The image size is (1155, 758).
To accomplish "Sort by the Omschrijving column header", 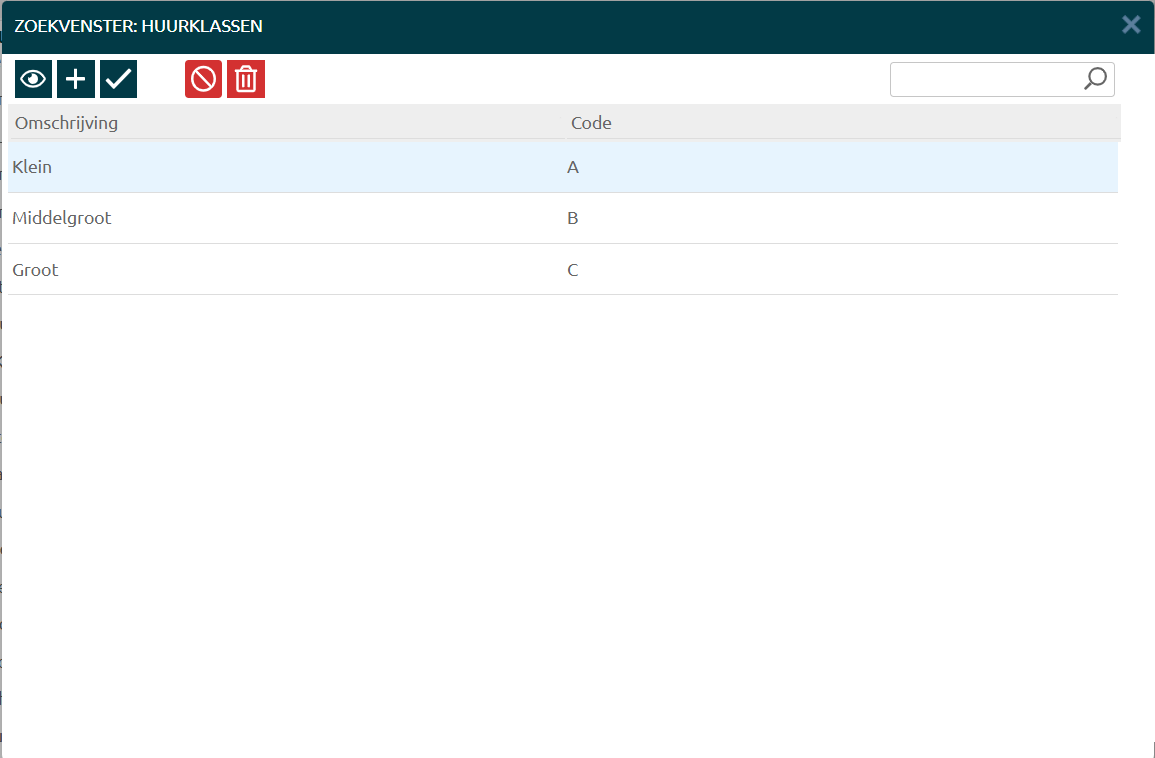I will click(x=67, y=123).
